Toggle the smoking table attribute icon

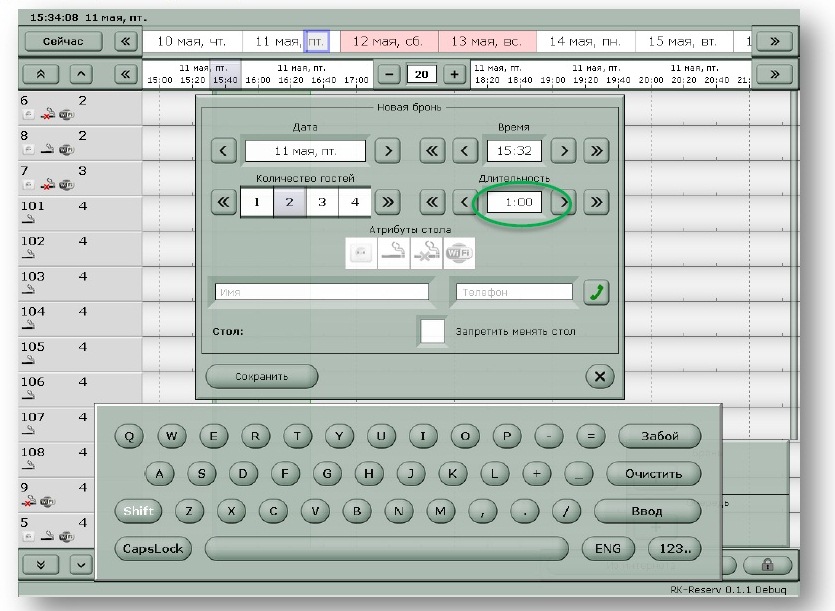395,254
